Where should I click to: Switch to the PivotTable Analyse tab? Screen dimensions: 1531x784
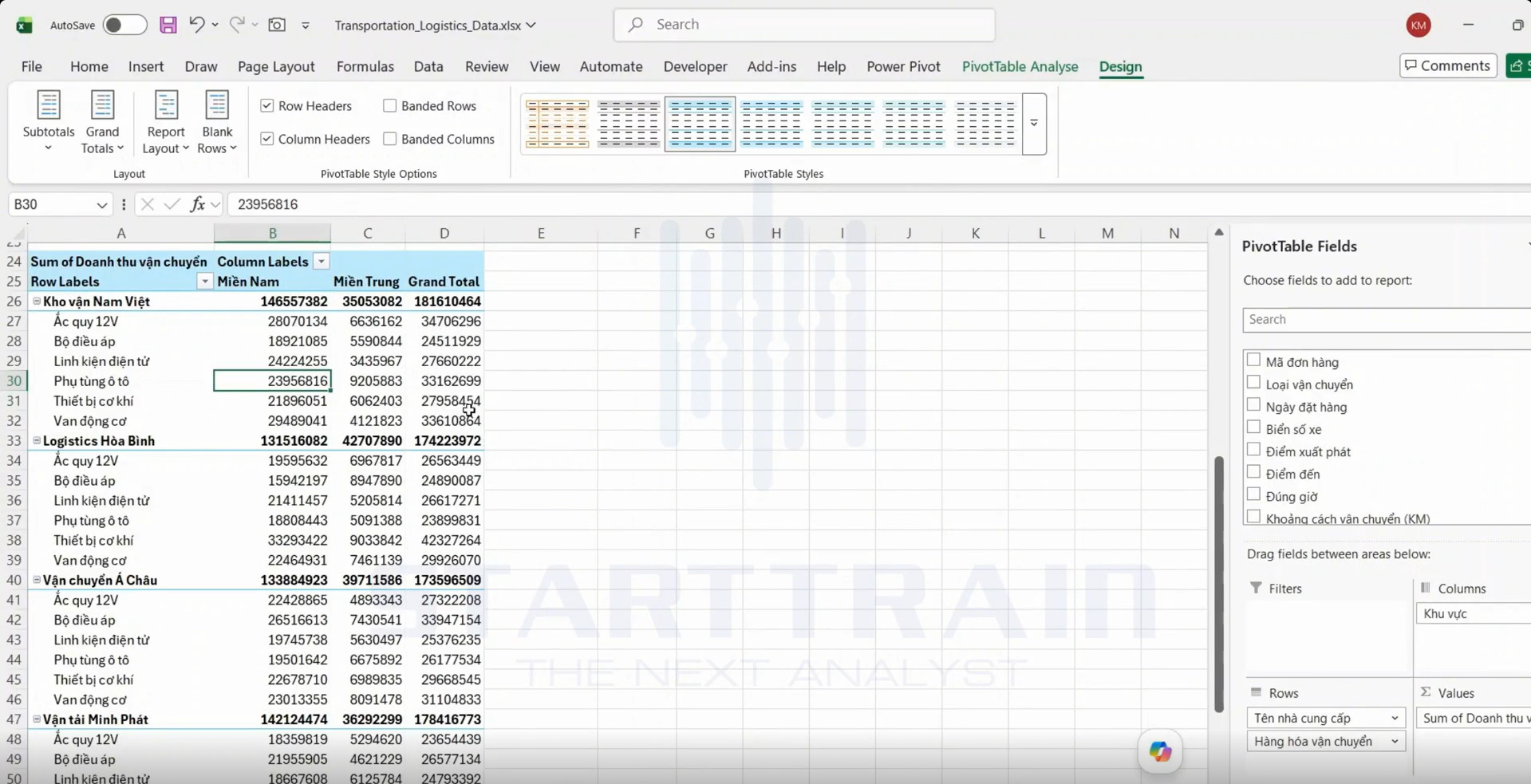click(x=1020, y=67)
